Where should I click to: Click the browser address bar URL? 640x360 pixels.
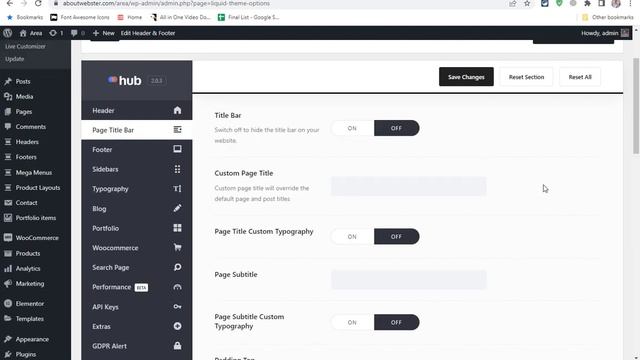[x=166, y=3]
